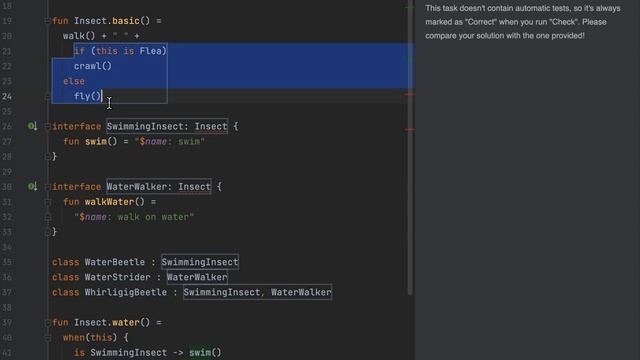Viewport: 640px width, 360px height.
Task: Click the fly() call on line 24
Action: tap(87, 96)
